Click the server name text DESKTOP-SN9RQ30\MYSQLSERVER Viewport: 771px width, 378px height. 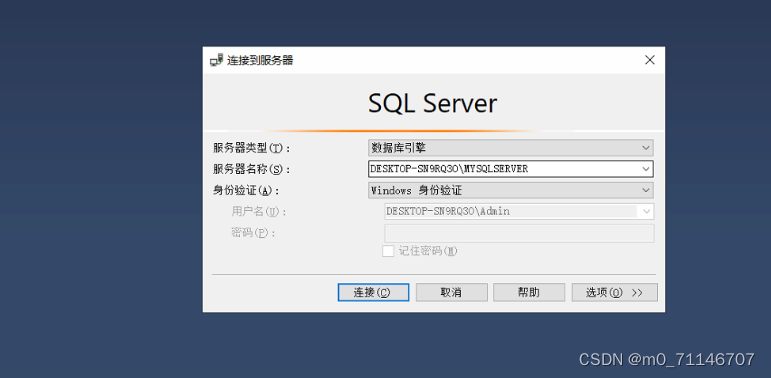[x=449, y=169]
